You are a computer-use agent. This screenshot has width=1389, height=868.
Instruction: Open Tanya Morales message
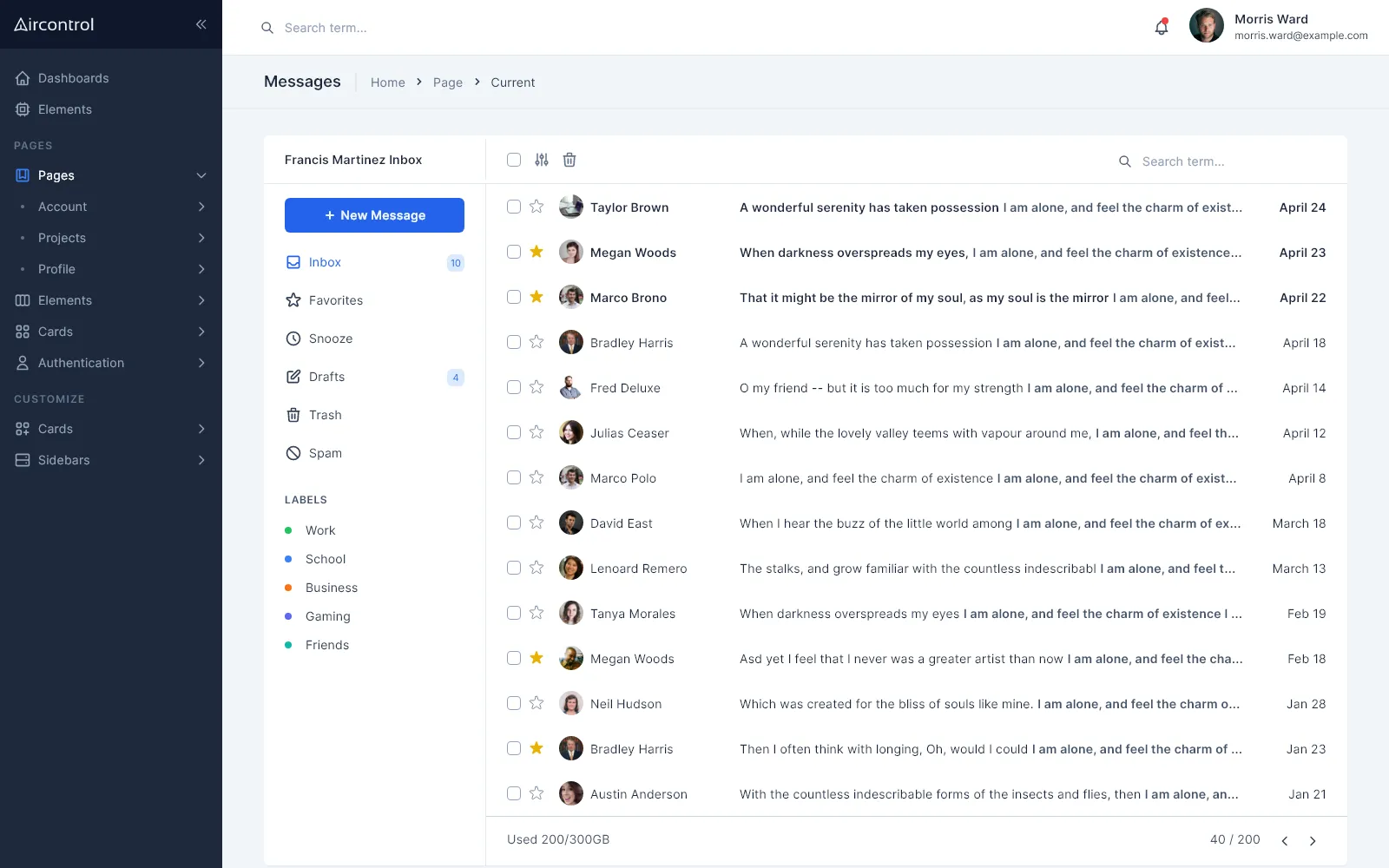click(917, 614)
